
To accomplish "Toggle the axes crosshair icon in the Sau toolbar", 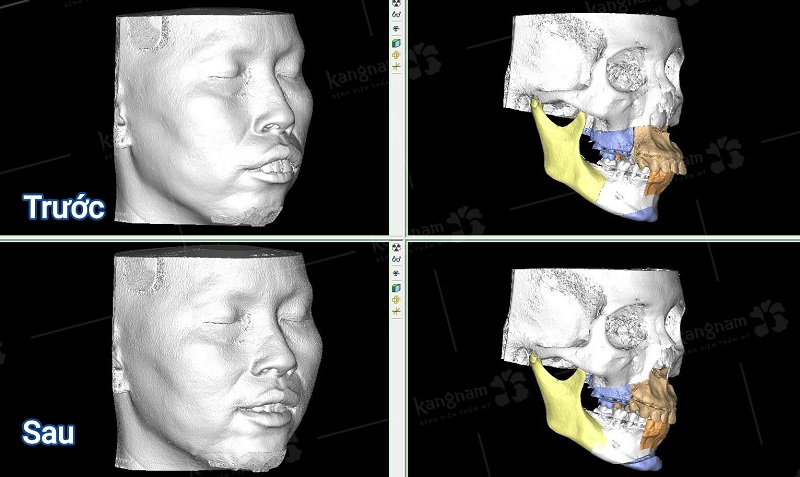I will coord(396,311).
